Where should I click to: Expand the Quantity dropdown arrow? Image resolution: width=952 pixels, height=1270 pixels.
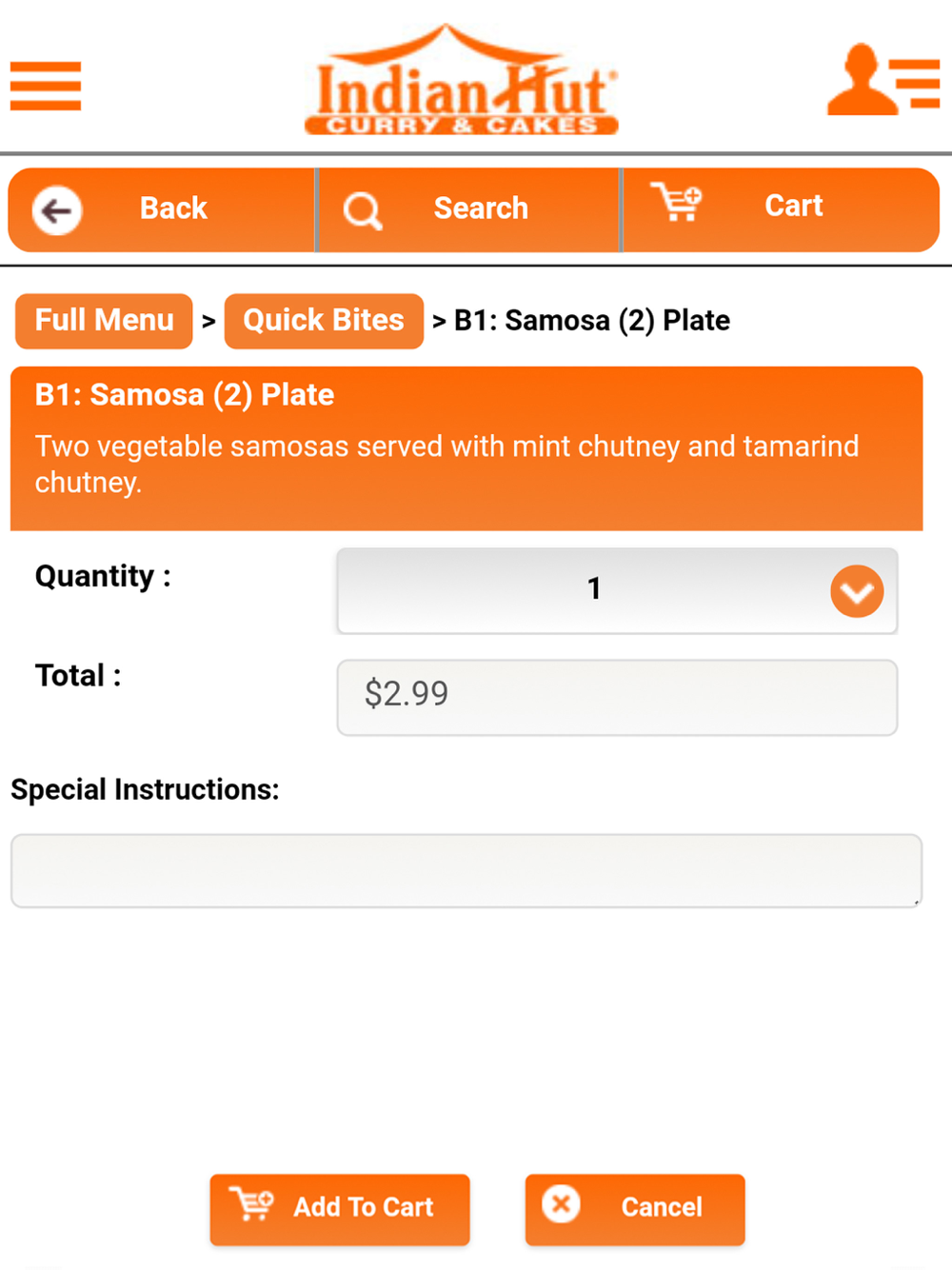click(857, 591)
